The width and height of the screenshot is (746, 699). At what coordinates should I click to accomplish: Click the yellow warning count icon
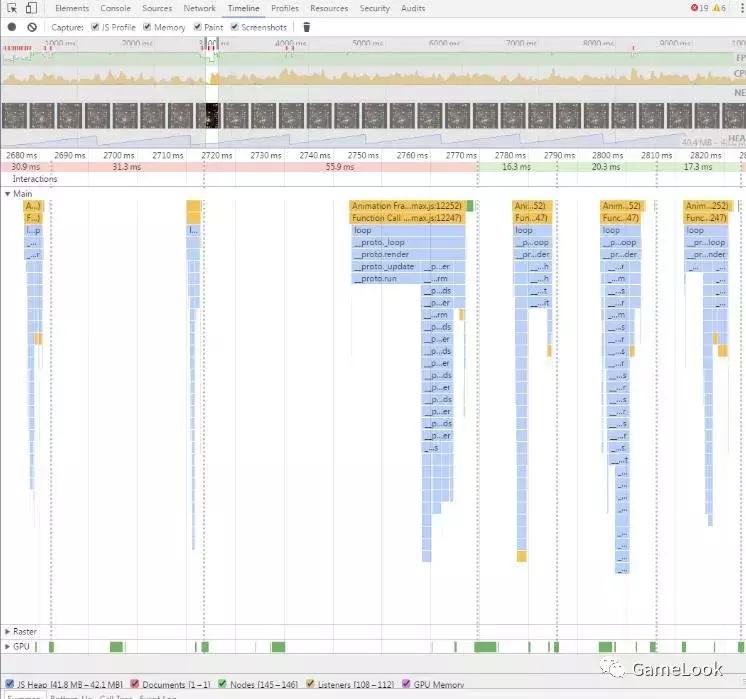(x=718, y=8)
